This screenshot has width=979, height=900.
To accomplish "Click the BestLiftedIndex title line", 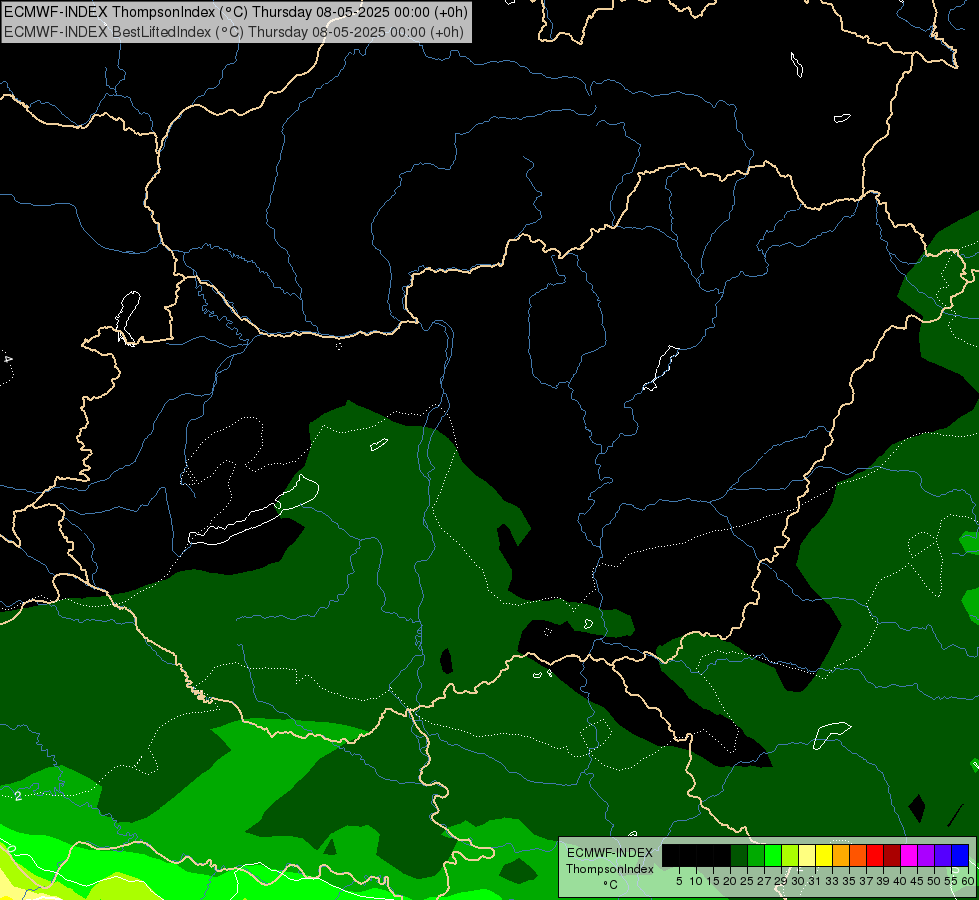I will tap(234, 32).
